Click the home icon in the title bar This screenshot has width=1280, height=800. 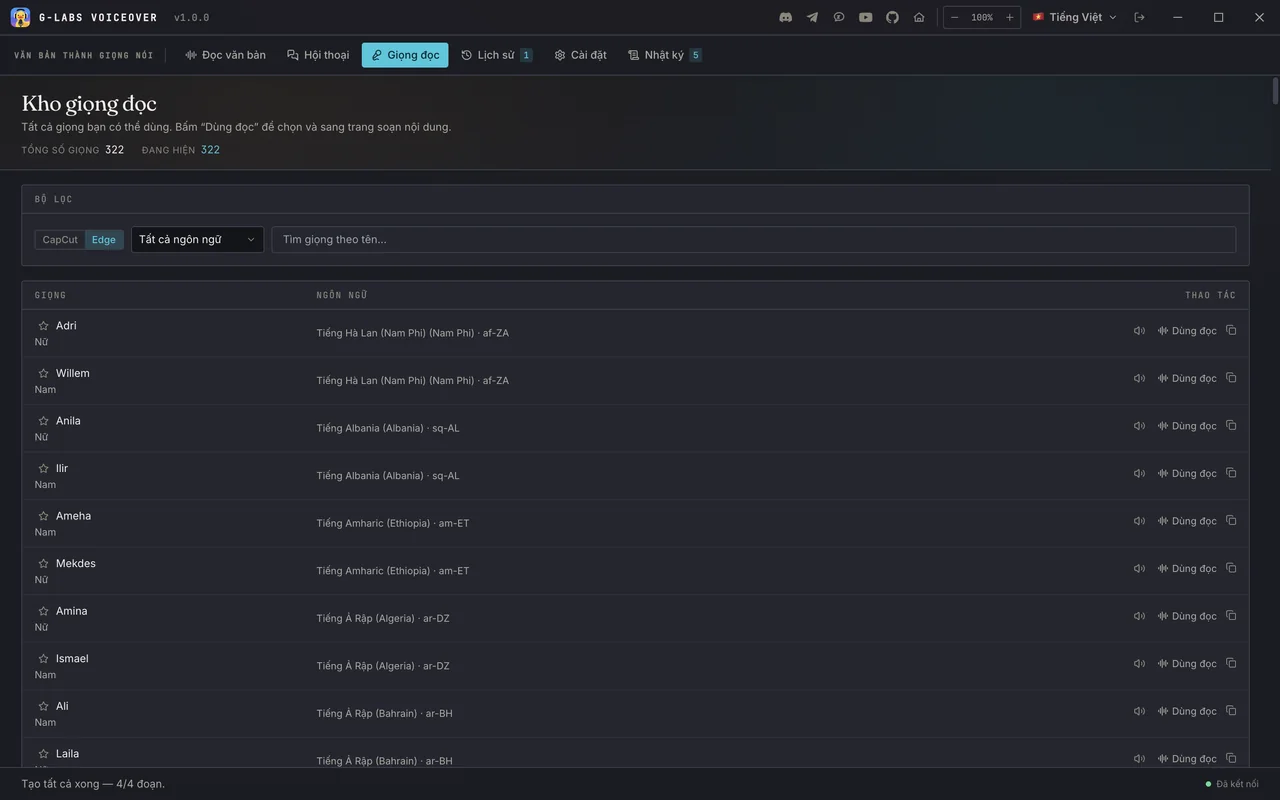click(919, 17)
